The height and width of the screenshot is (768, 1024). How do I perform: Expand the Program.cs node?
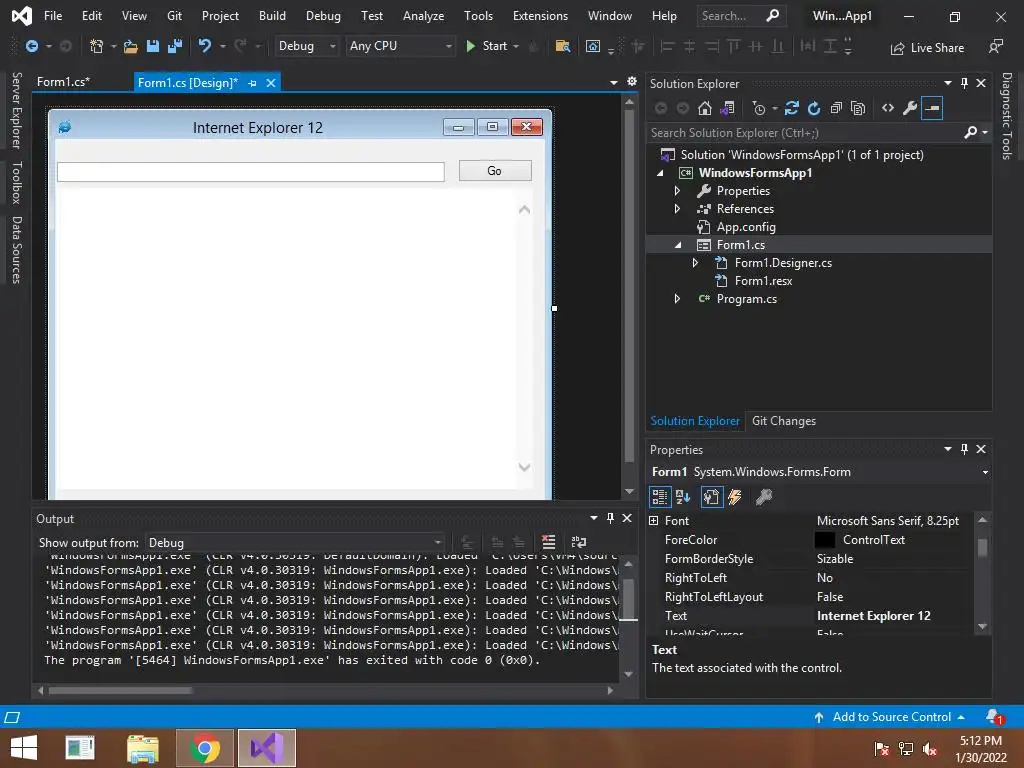click(677, 298)
